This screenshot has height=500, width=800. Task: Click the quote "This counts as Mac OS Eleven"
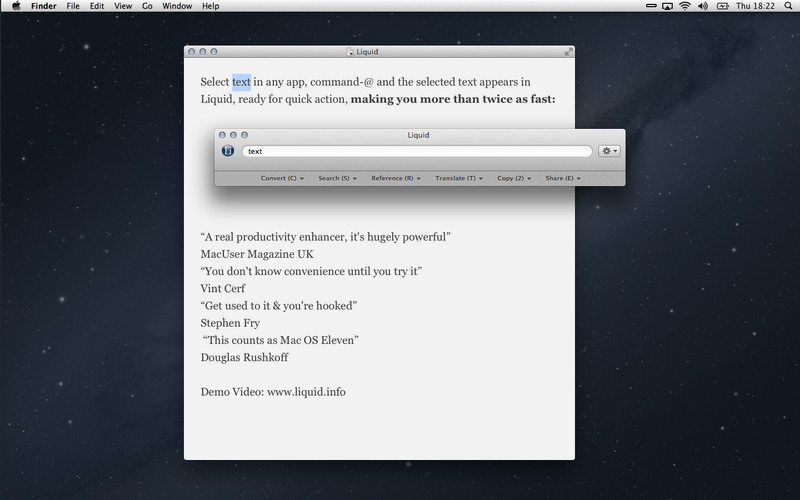(x=281, y=340)
